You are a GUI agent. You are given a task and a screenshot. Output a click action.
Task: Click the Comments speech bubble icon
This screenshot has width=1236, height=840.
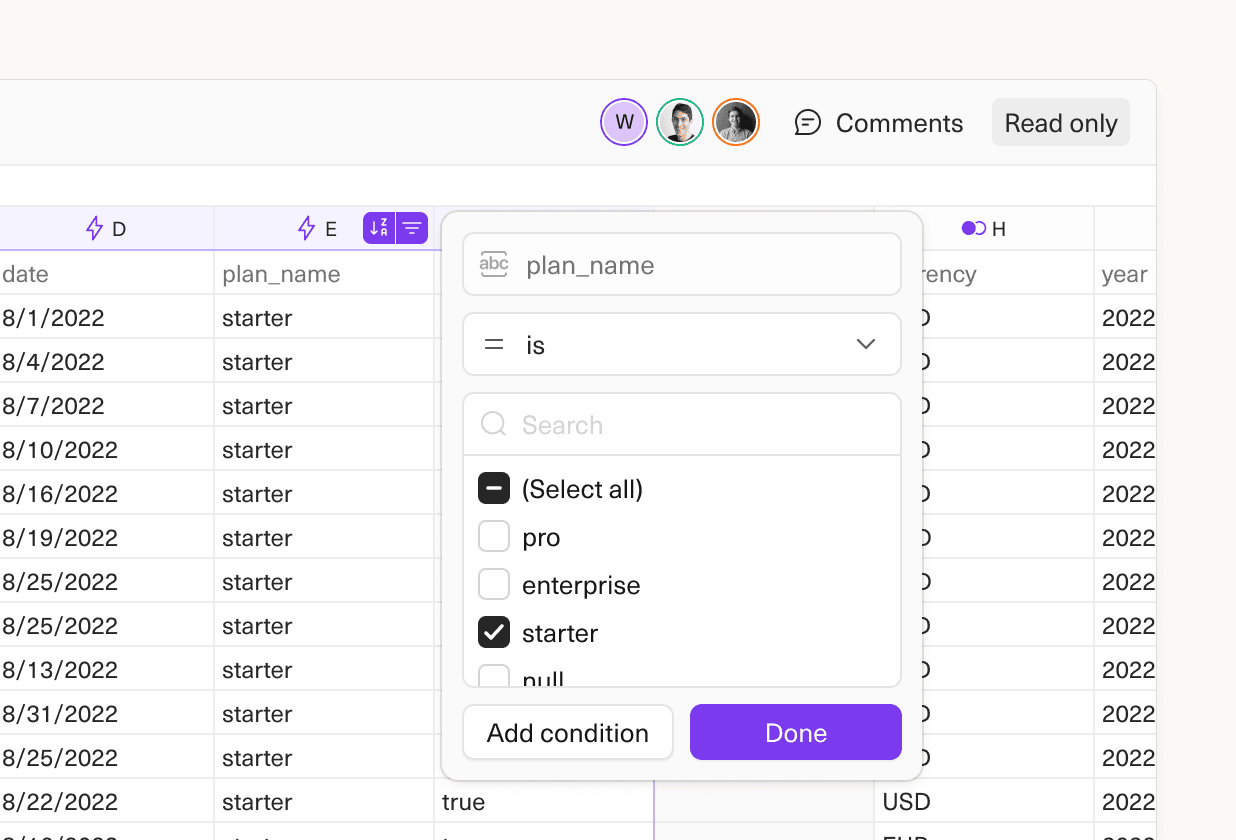point(807,123)
